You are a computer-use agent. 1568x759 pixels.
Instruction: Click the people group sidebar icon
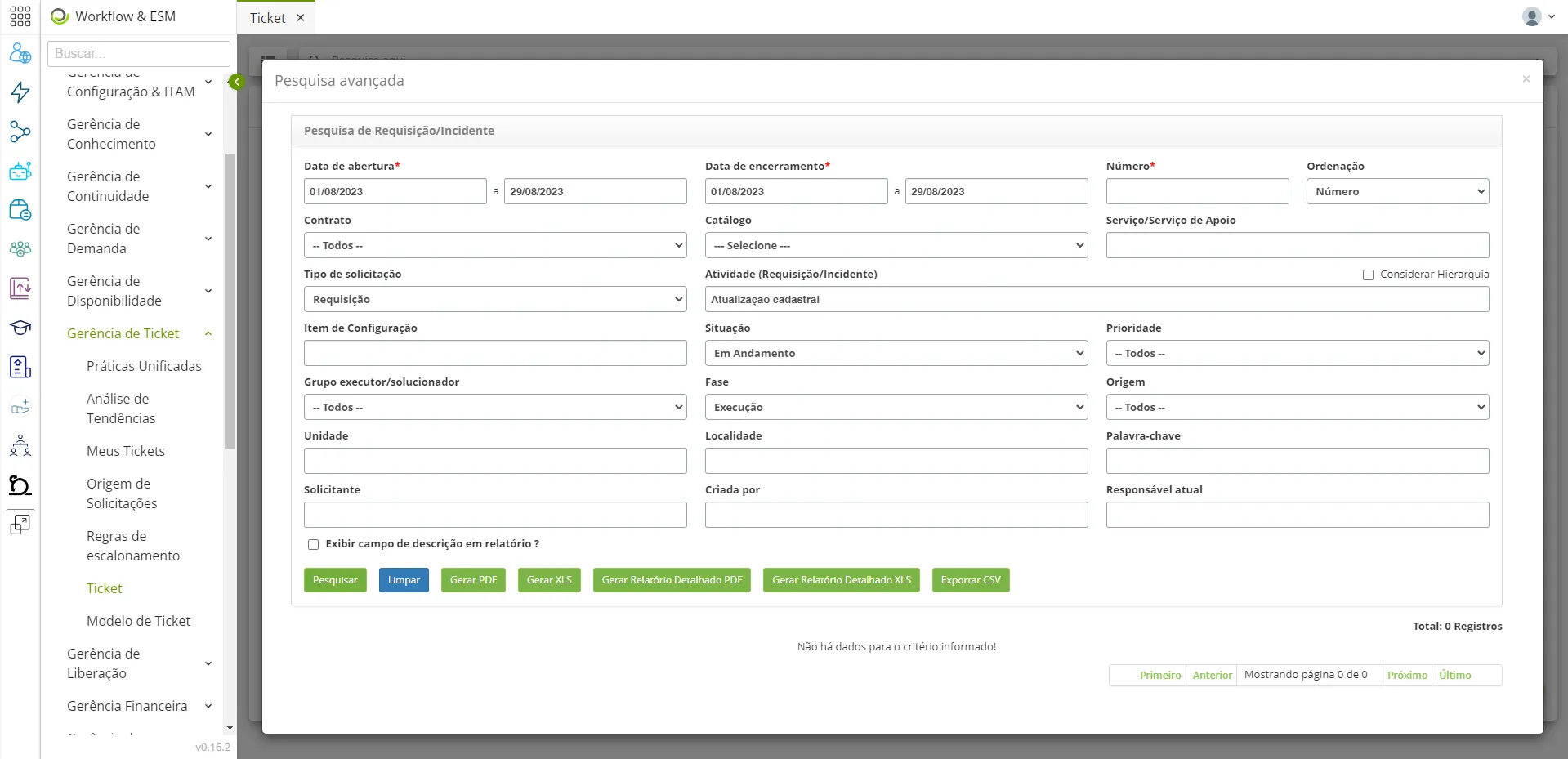coord(20,249)
